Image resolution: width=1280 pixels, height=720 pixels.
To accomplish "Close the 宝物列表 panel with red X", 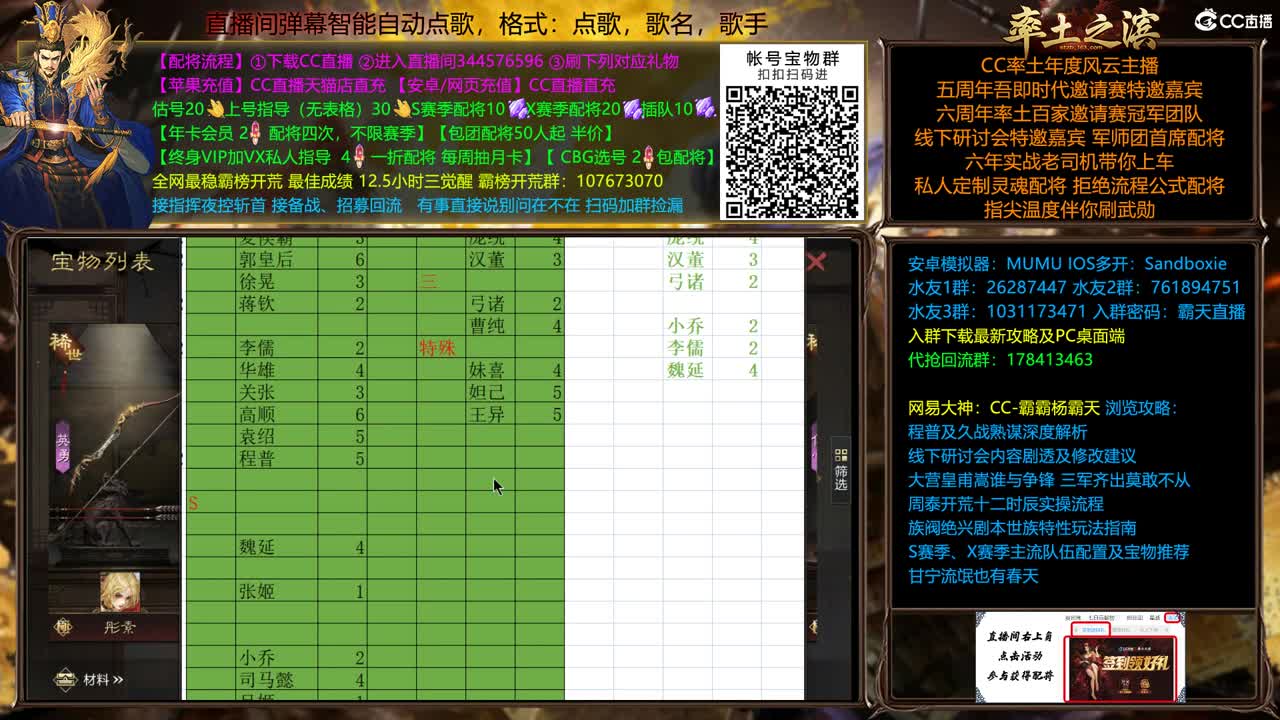I will click(816, 262).
